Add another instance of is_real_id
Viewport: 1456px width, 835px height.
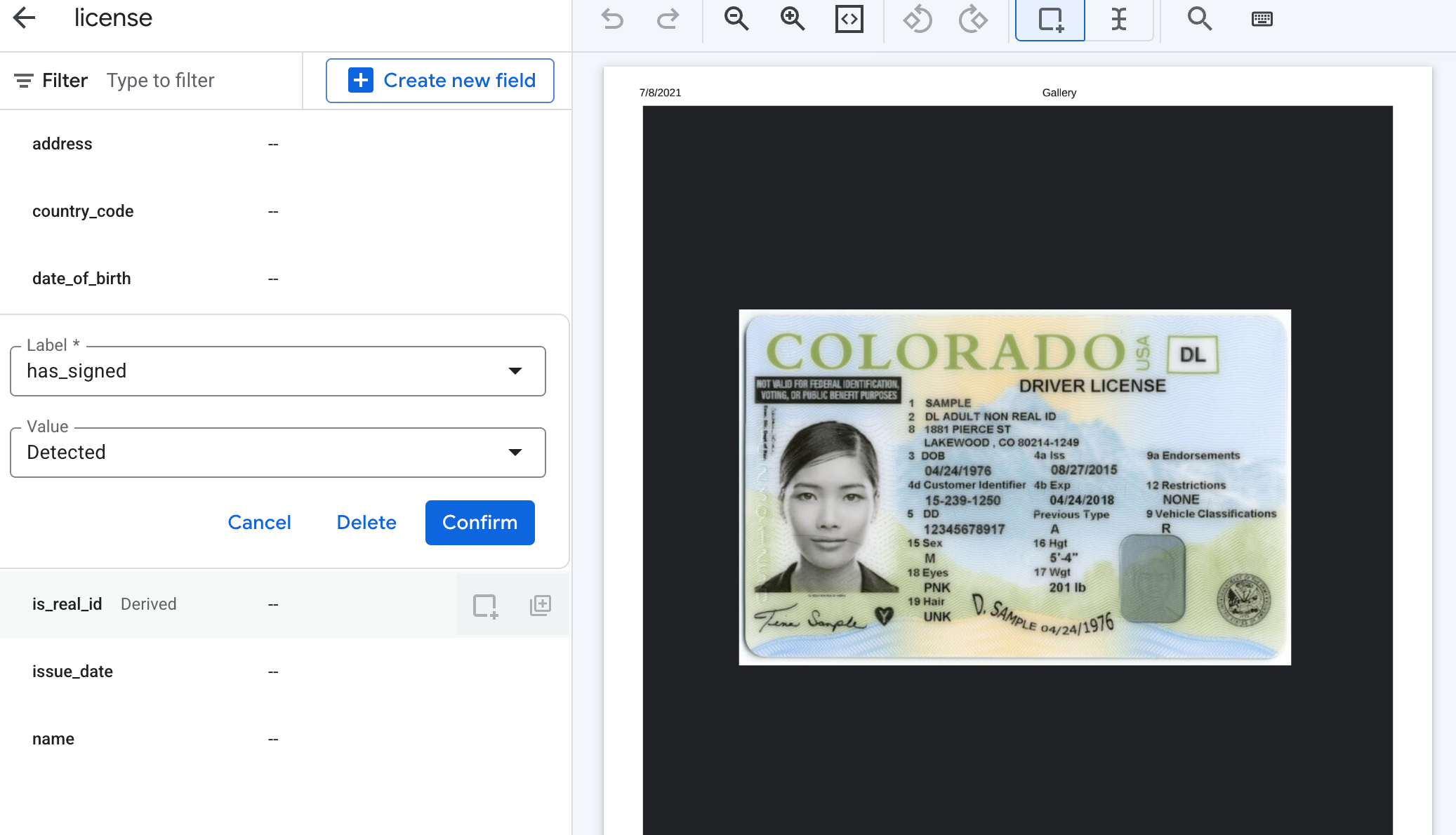point(539,604)
